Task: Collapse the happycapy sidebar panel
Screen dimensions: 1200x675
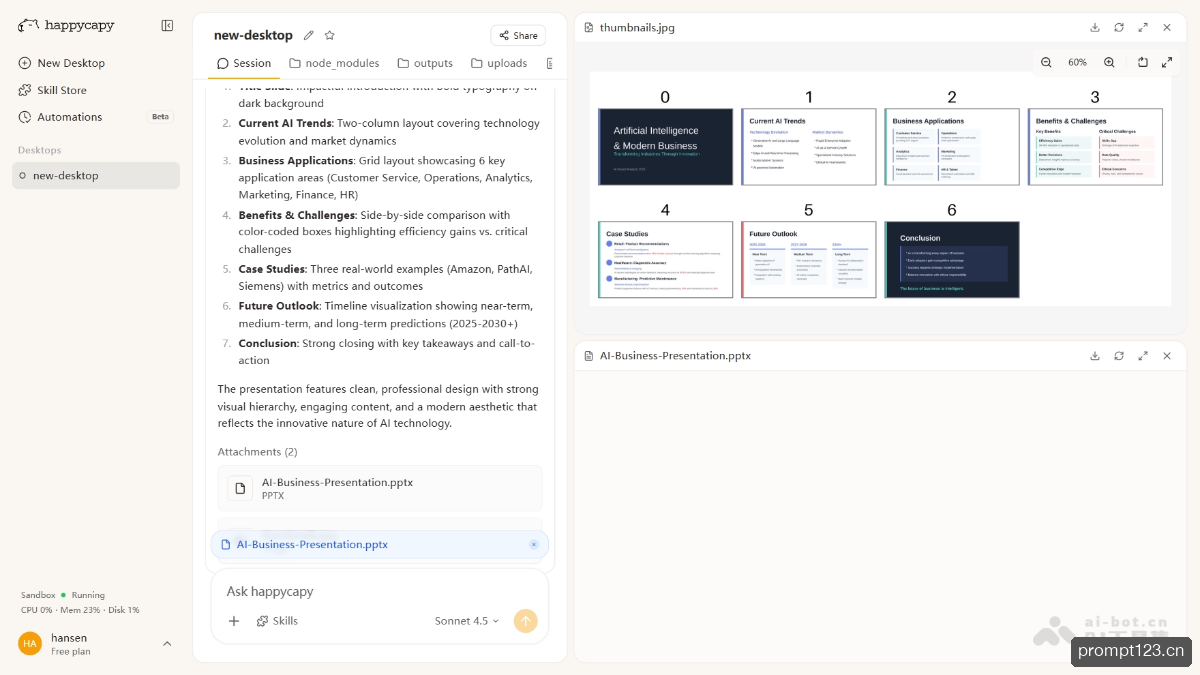Action: pos(167,26)
